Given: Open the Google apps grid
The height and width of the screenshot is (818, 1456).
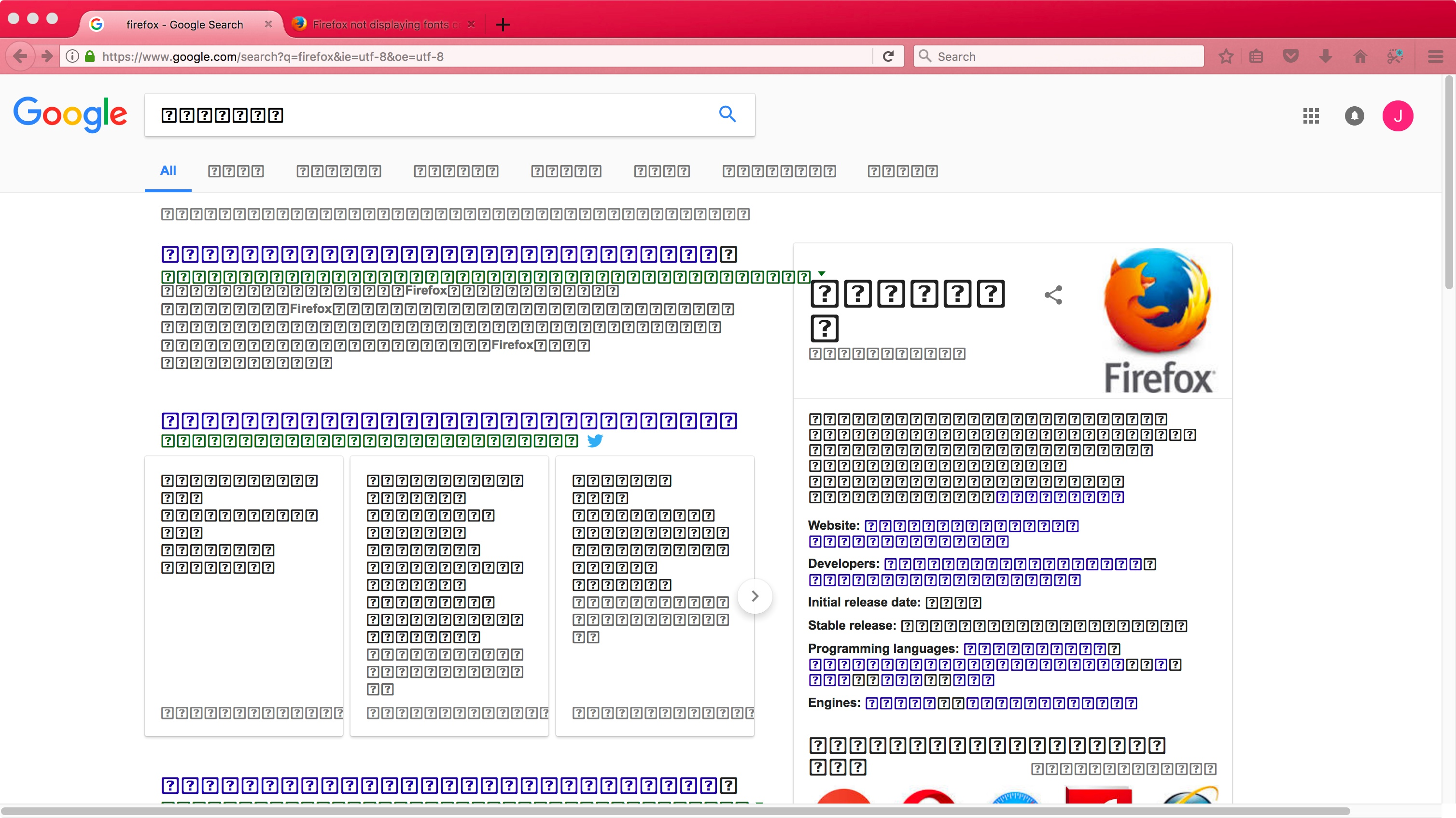Looking at the screenshot, I should click(1311, 116).
